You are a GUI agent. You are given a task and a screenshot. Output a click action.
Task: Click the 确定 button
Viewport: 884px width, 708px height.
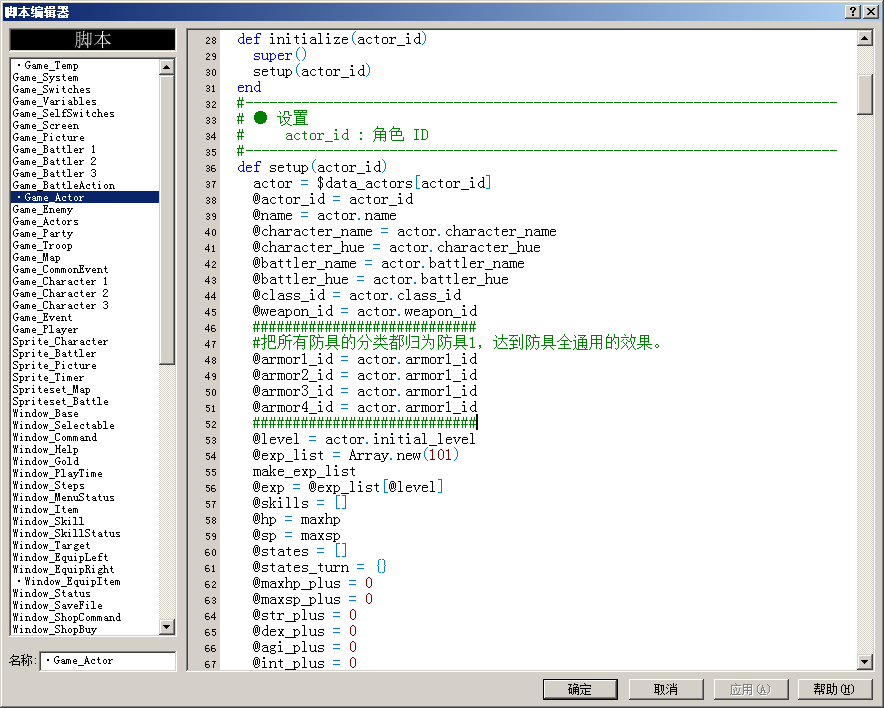(580, 689)
